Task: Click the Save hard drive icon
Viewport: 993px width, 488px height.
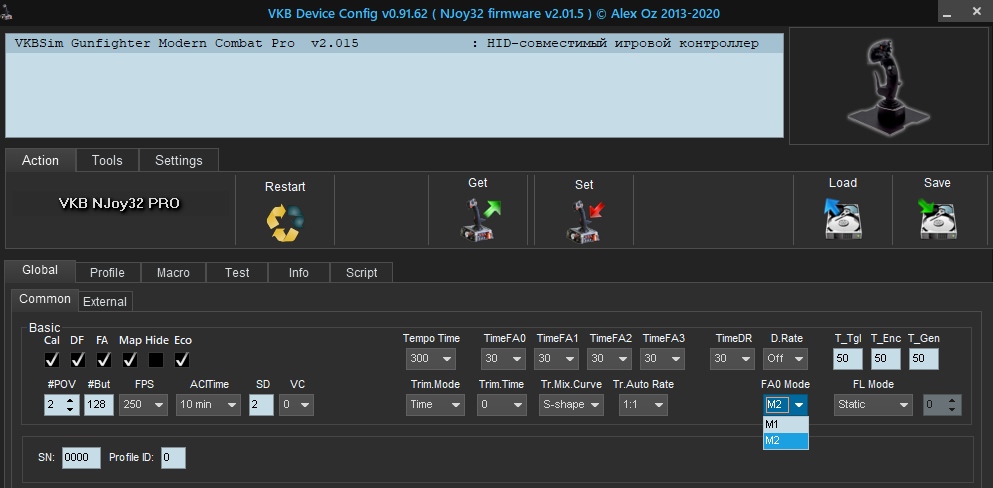Action: (937, 218)
